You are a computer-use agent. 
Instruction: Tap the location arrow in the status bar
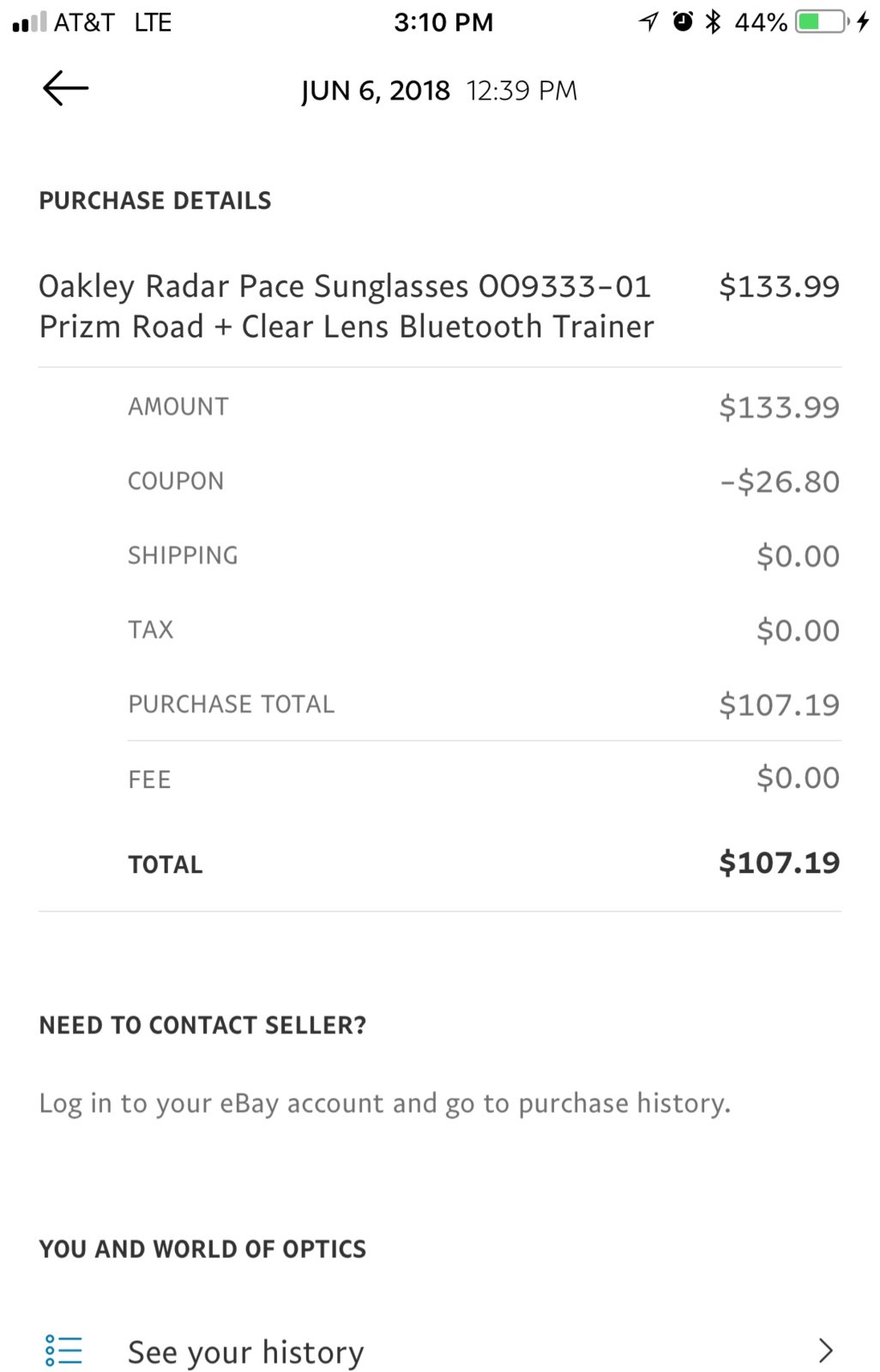649,21
